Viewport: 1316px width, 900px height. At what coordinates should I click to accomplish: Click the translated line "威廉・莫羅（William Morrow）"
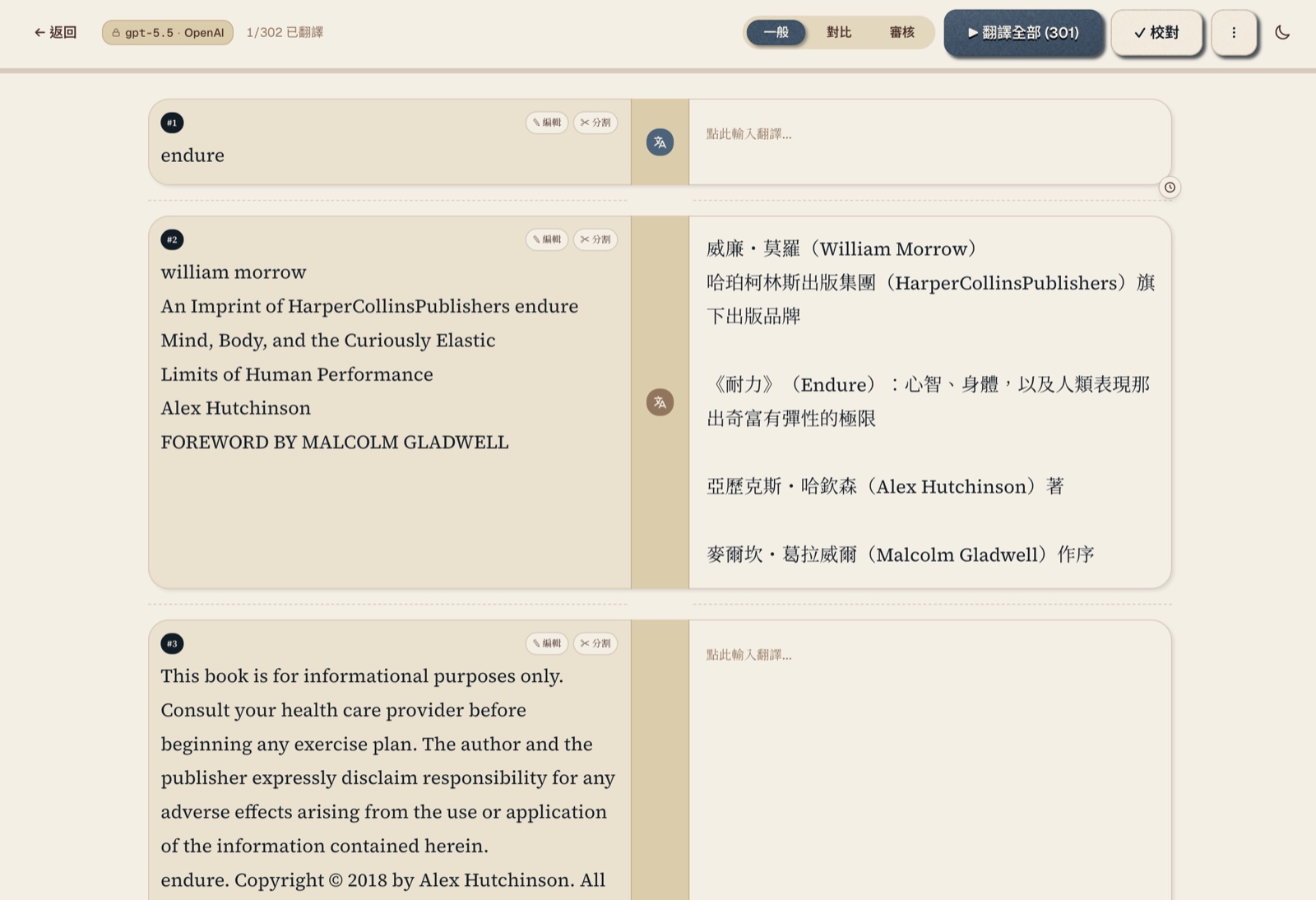point(841,248)
